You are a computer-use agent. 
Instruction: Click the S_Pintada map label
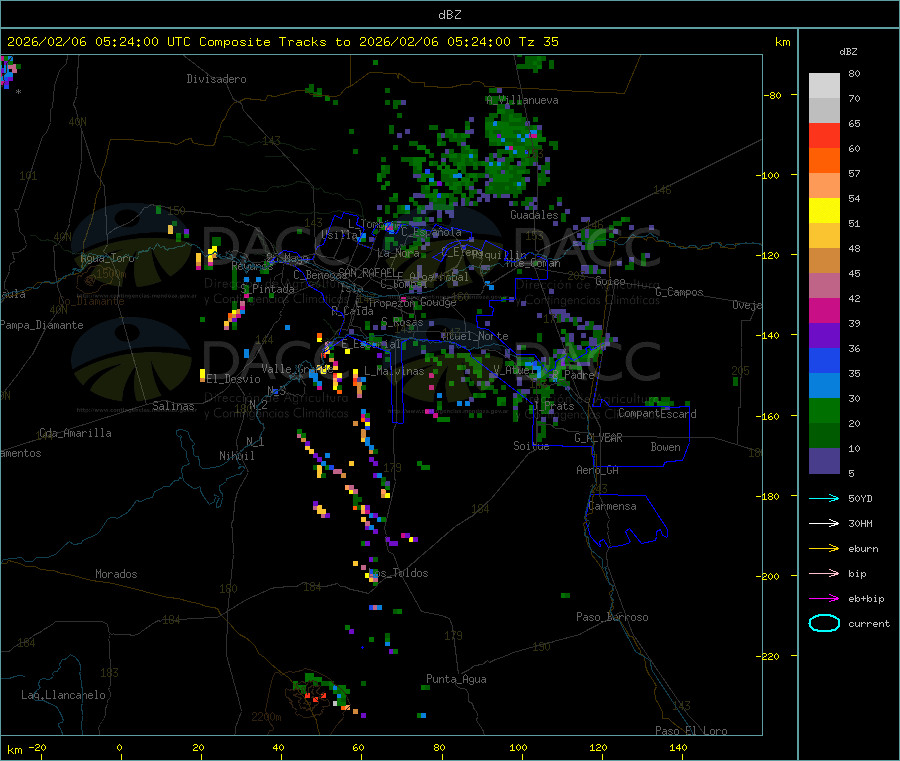coord(267,289)
